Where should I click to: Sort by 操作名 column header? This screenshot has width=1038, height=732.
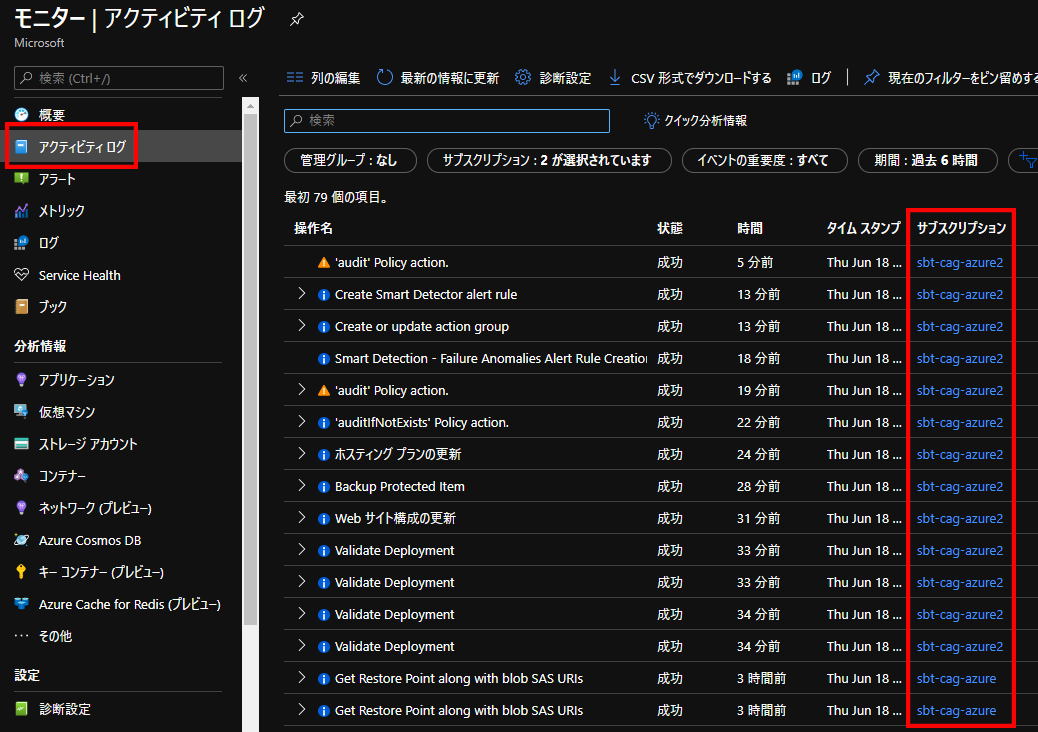313,228
